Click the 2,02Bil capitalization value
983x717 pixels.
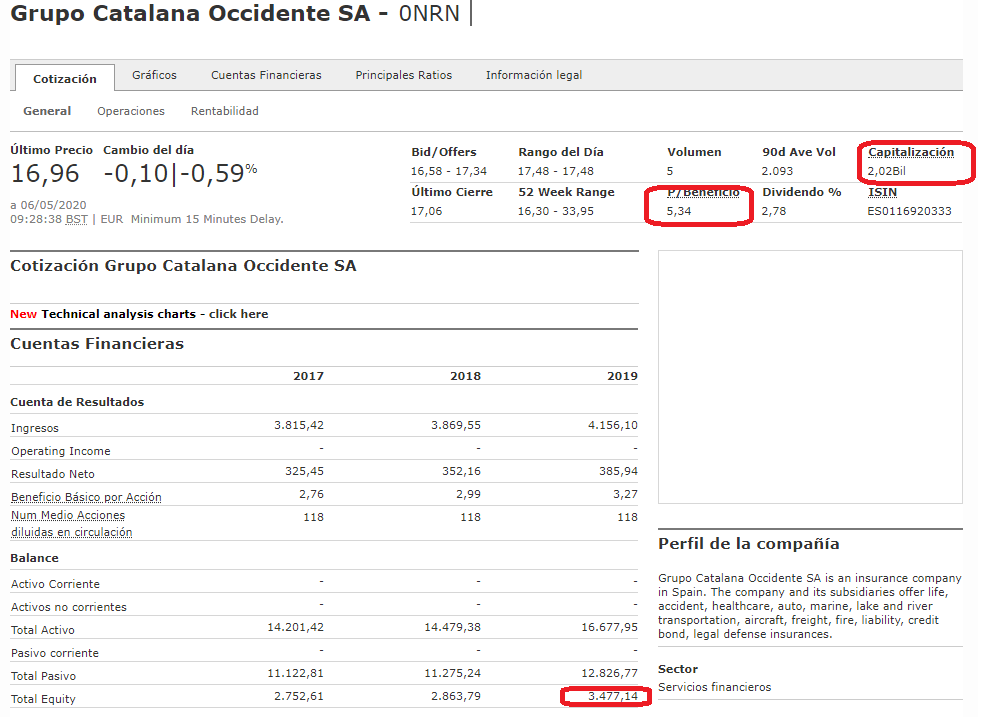886,171
